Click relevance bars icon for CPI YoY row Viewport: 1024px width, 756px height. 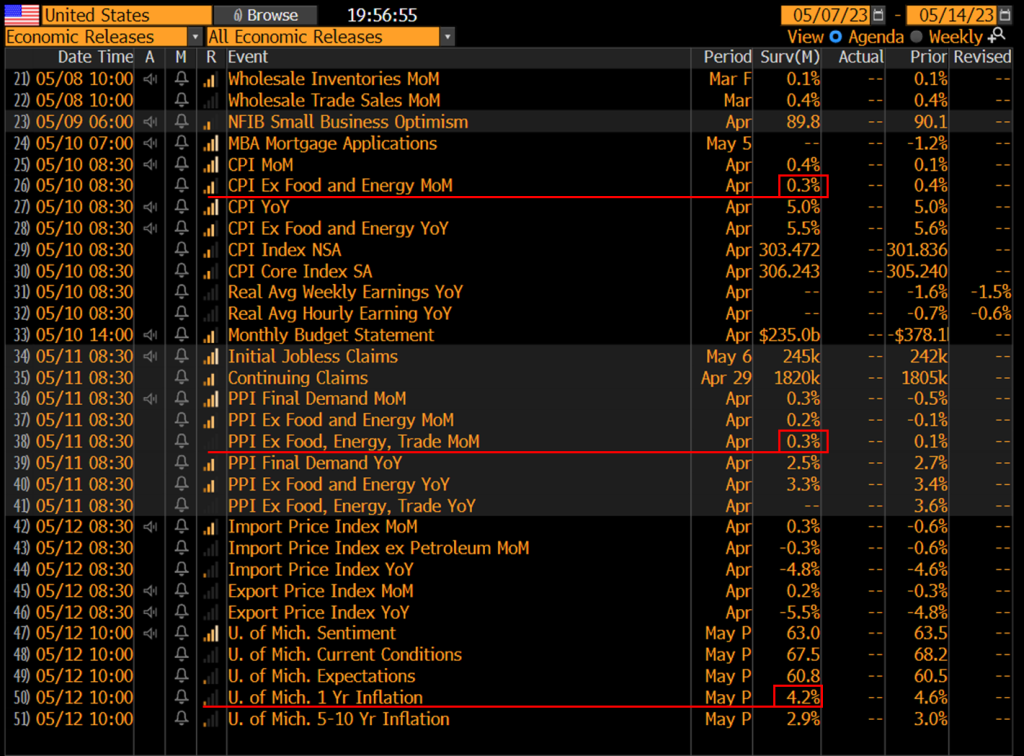click(x=211, y=208)
